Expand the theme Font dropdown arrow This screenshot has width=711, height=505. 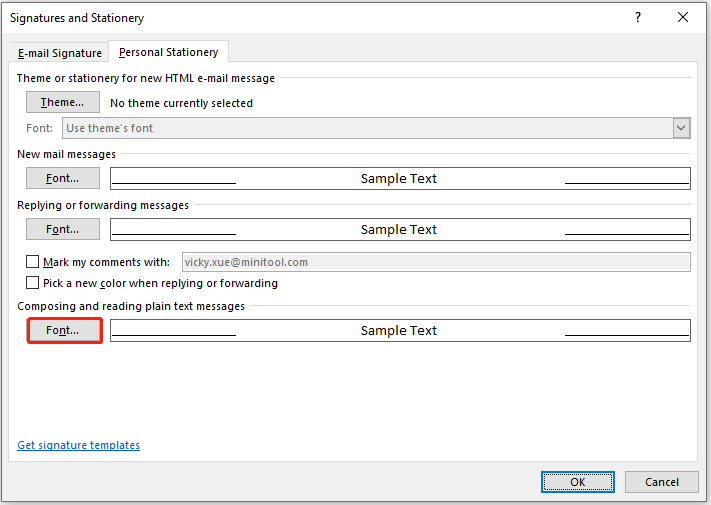pyautogui.click(x=681, y=128)
